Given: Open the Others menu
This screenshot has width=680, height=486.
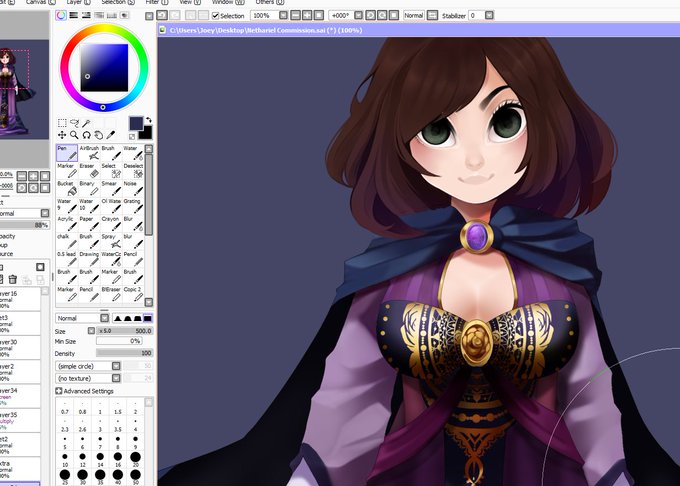Looking at the screenshot, I should tap(270, 2).
